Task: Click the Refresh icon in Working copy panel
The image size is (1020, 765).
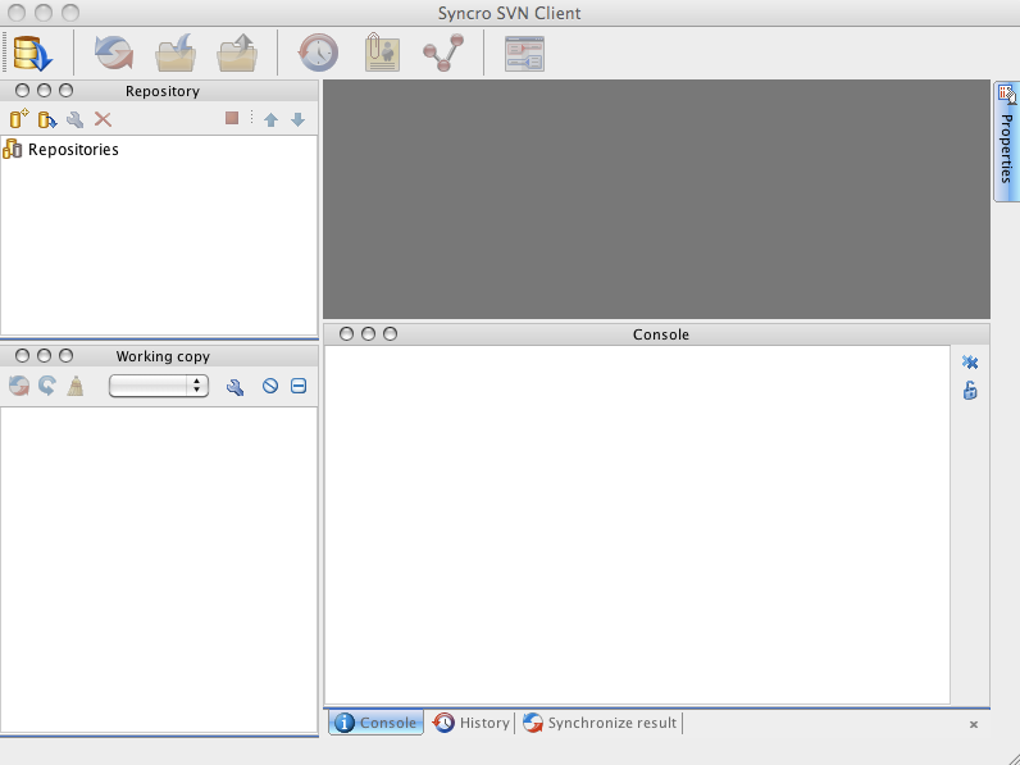Action: (x=47, y=385)
